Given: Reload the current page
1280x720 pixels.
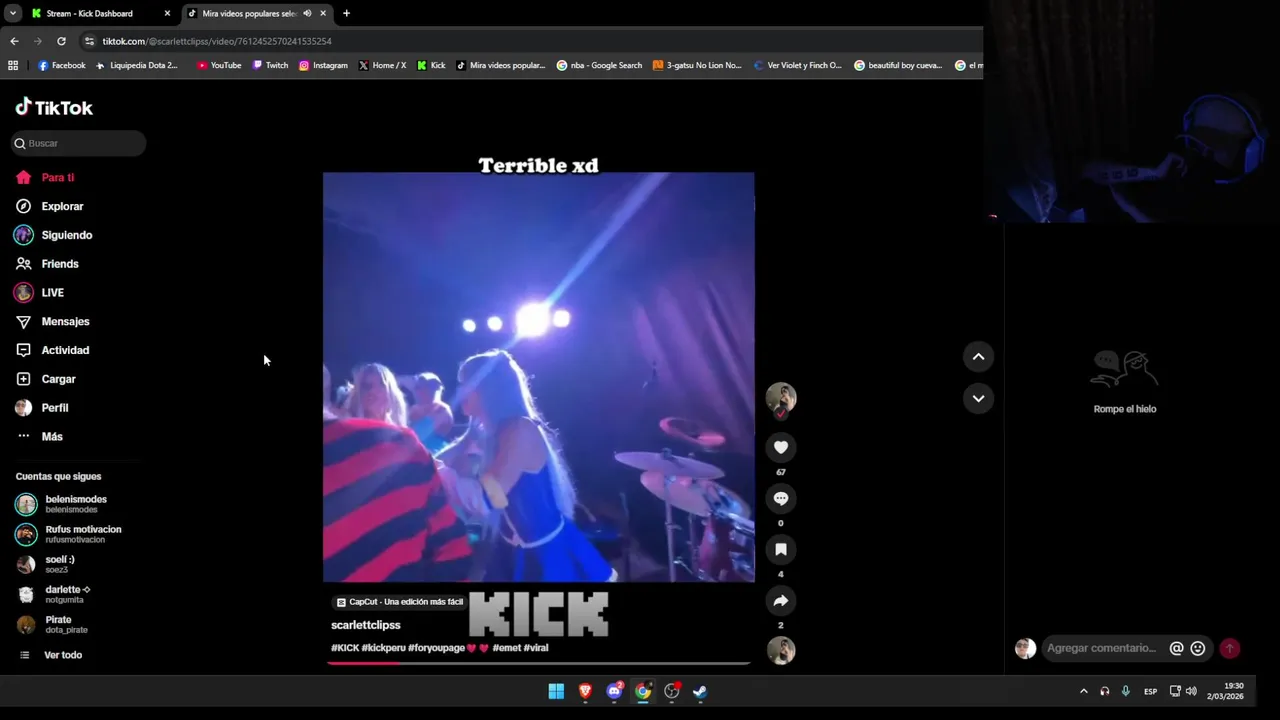Looking at the screenshot, I should [x=61, y=41].
